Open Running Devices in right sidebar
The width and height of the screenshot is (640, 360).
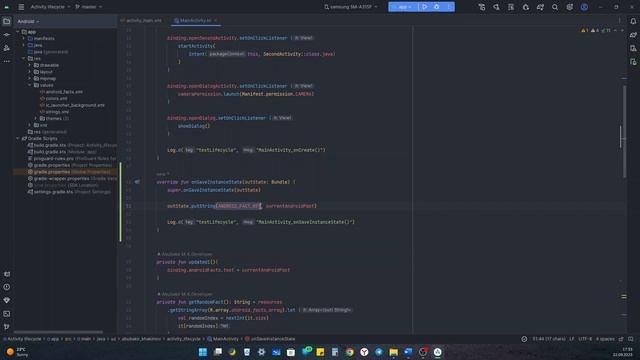click(633, 62)
